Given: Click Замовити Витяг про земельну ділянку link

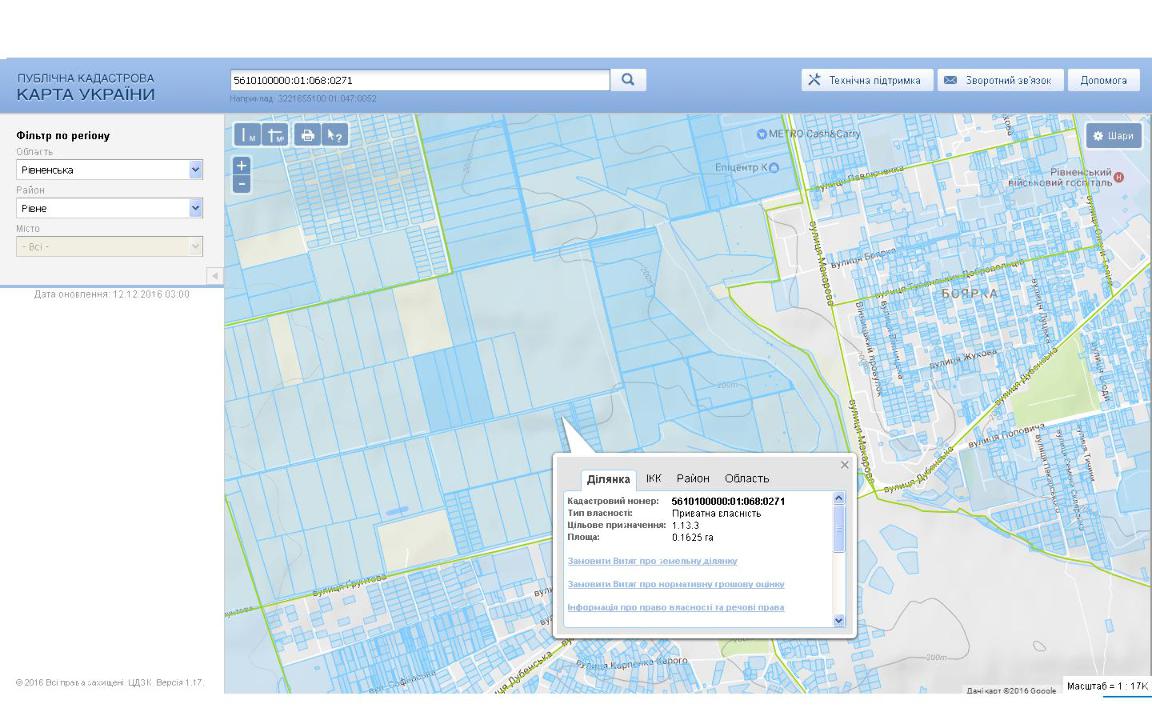Looking at the screenshot, I should click(x=652, y=561).
